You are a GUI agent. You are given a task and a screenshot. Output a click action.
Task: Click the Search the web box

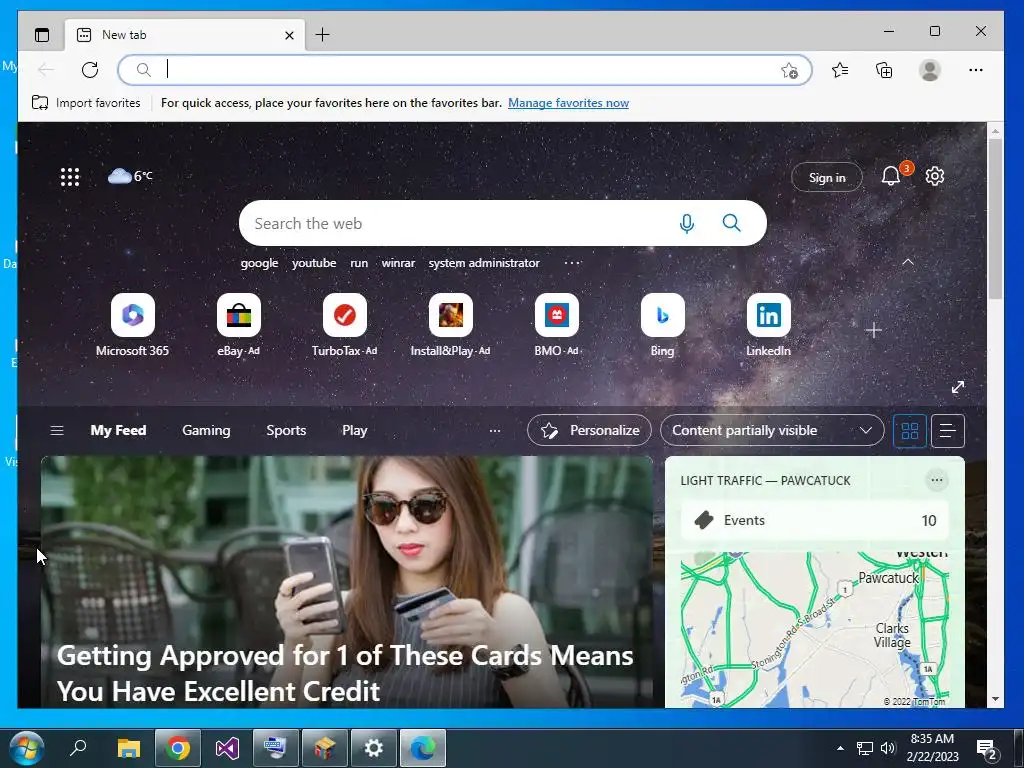pos(503,223)
